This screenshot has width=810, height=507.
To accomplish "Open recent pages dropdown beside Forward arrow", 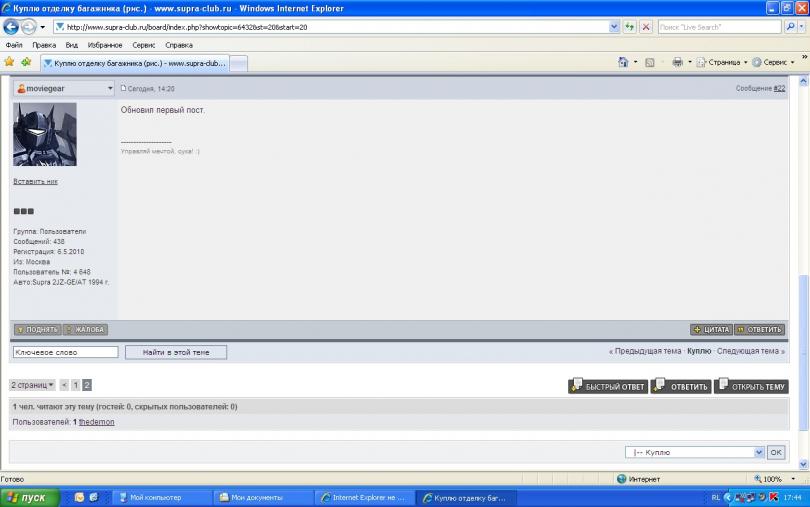I will click(43, 27).
